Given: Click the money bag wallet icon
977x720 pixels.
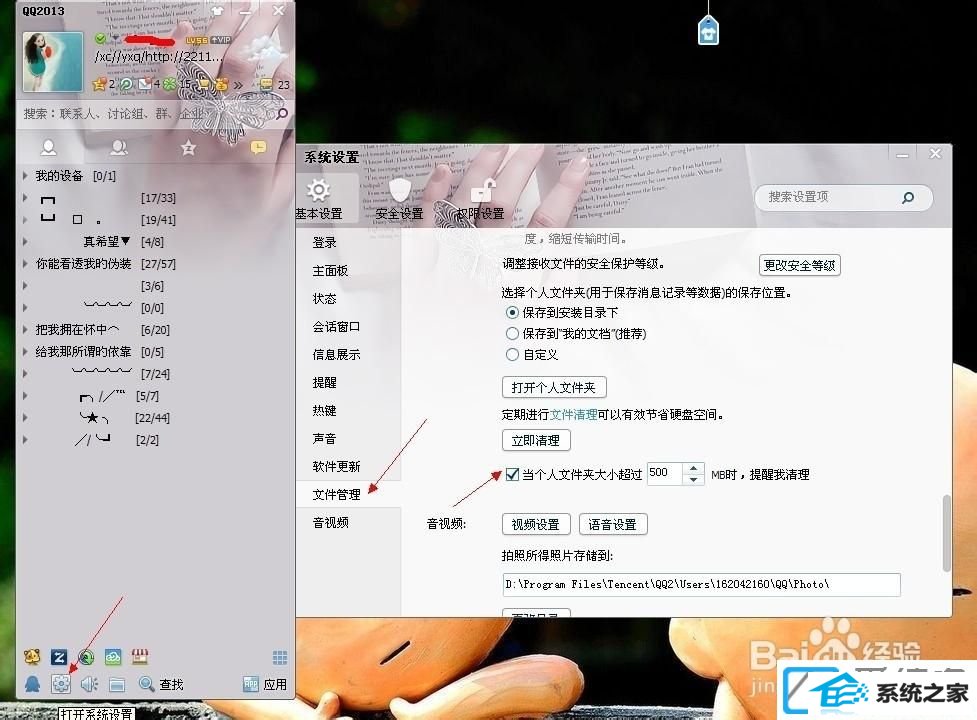Looking at the screenshot, I should click(x=221, y=83).
